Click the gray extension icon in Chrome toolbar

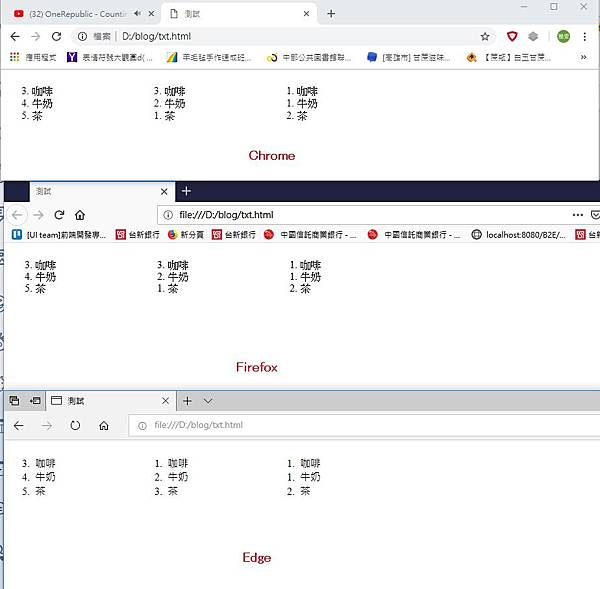click(x=533, y=36)
